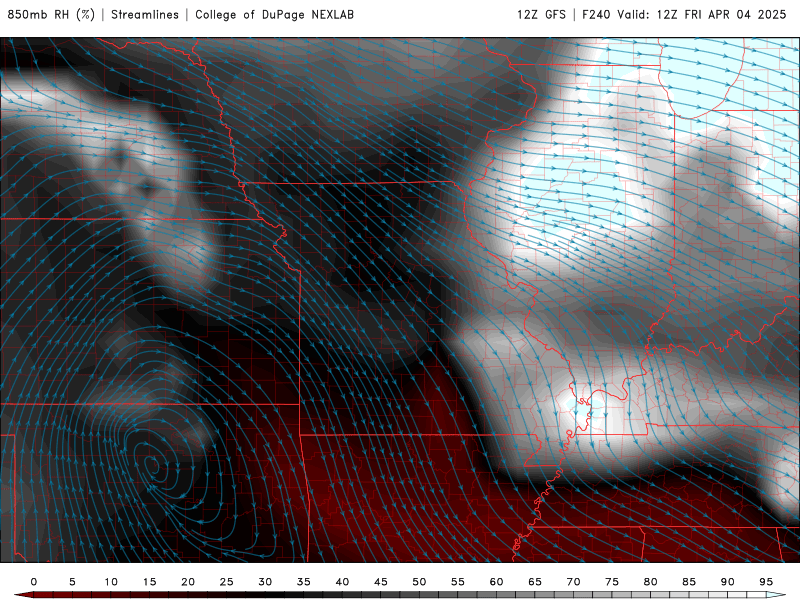The width and height of the screenshot is (800, 600).
Task: Click the "Streamlines" header label
Action: (145, 15)
